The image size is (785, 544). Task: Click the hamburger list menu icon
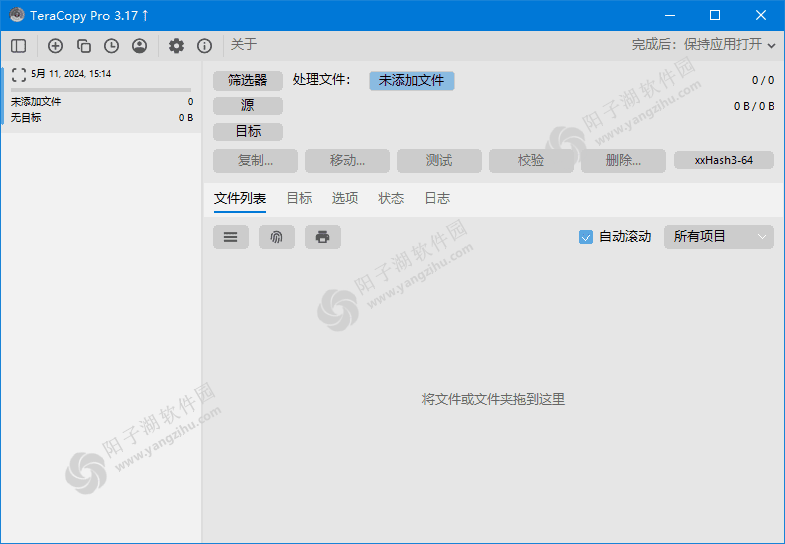tap(231, 237)
